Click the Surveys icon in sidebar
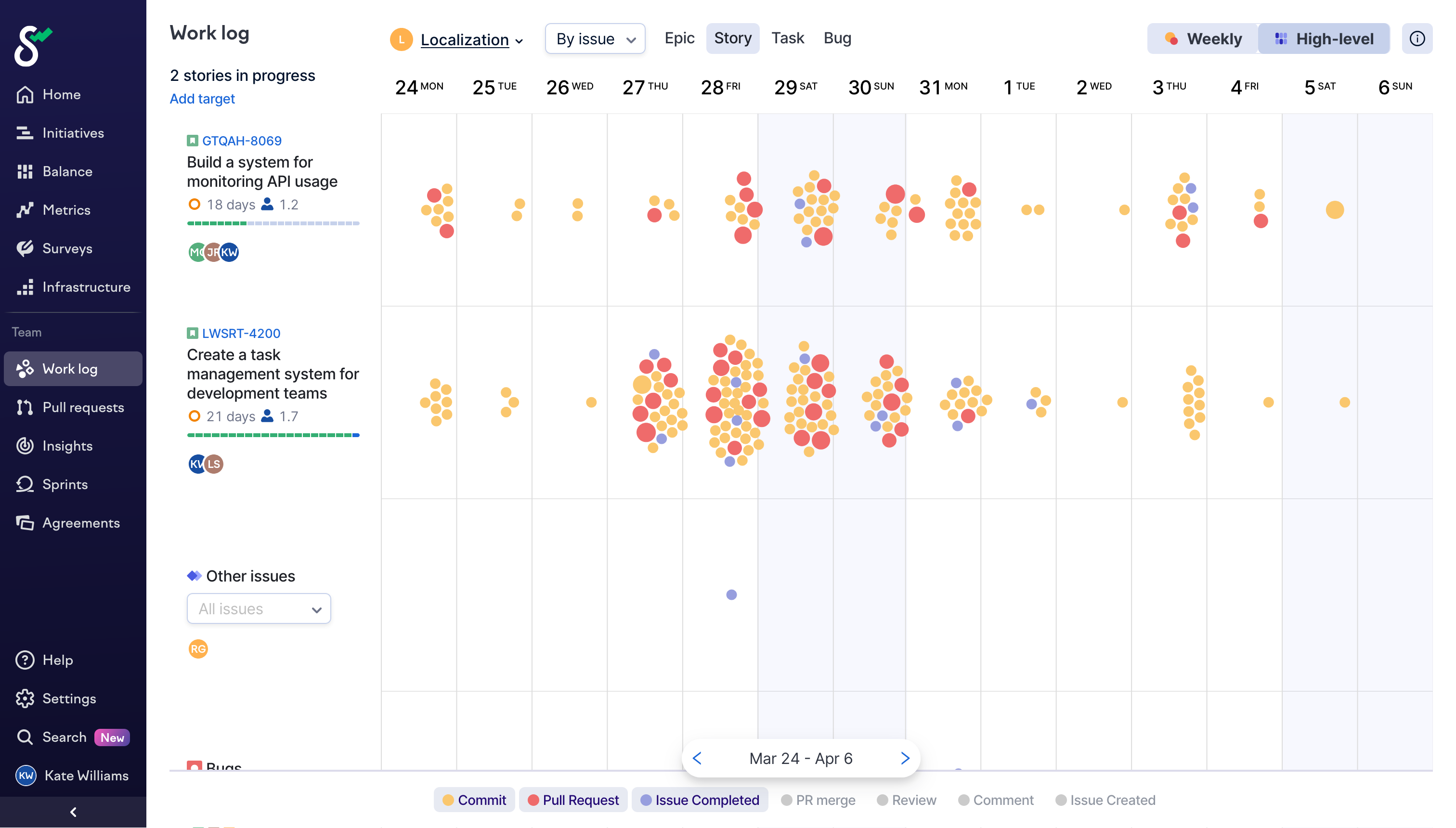Screen dimensions: 1456x828 pos(25,248)
